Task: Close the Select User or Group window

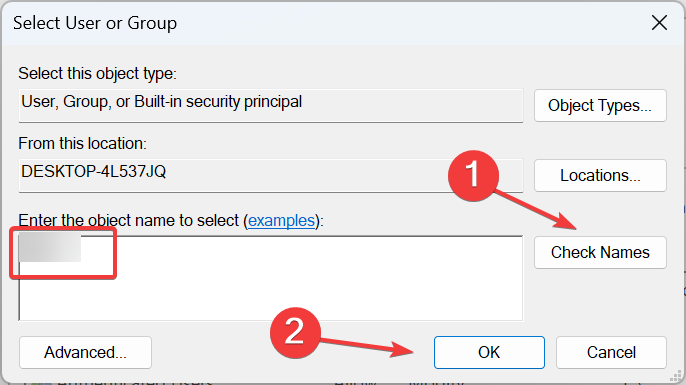Action: tap(659, 23)
